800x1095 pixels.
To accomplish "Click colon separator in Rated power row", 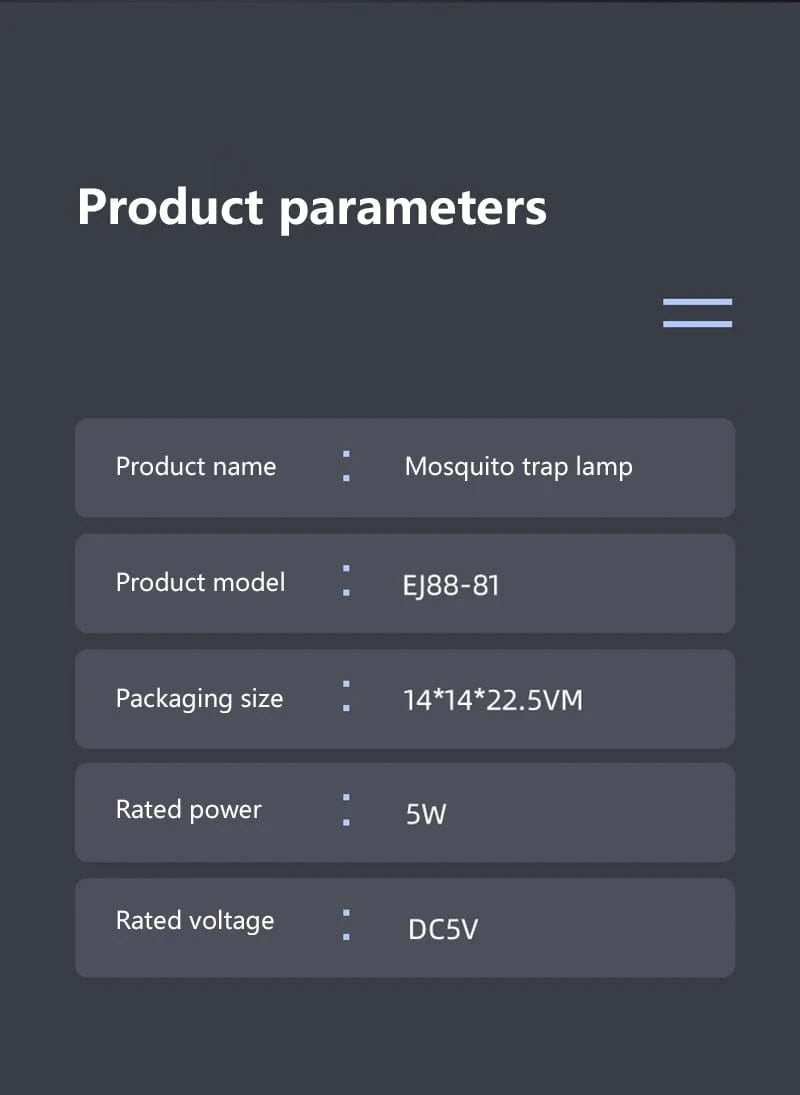I will tap(346, 809).
